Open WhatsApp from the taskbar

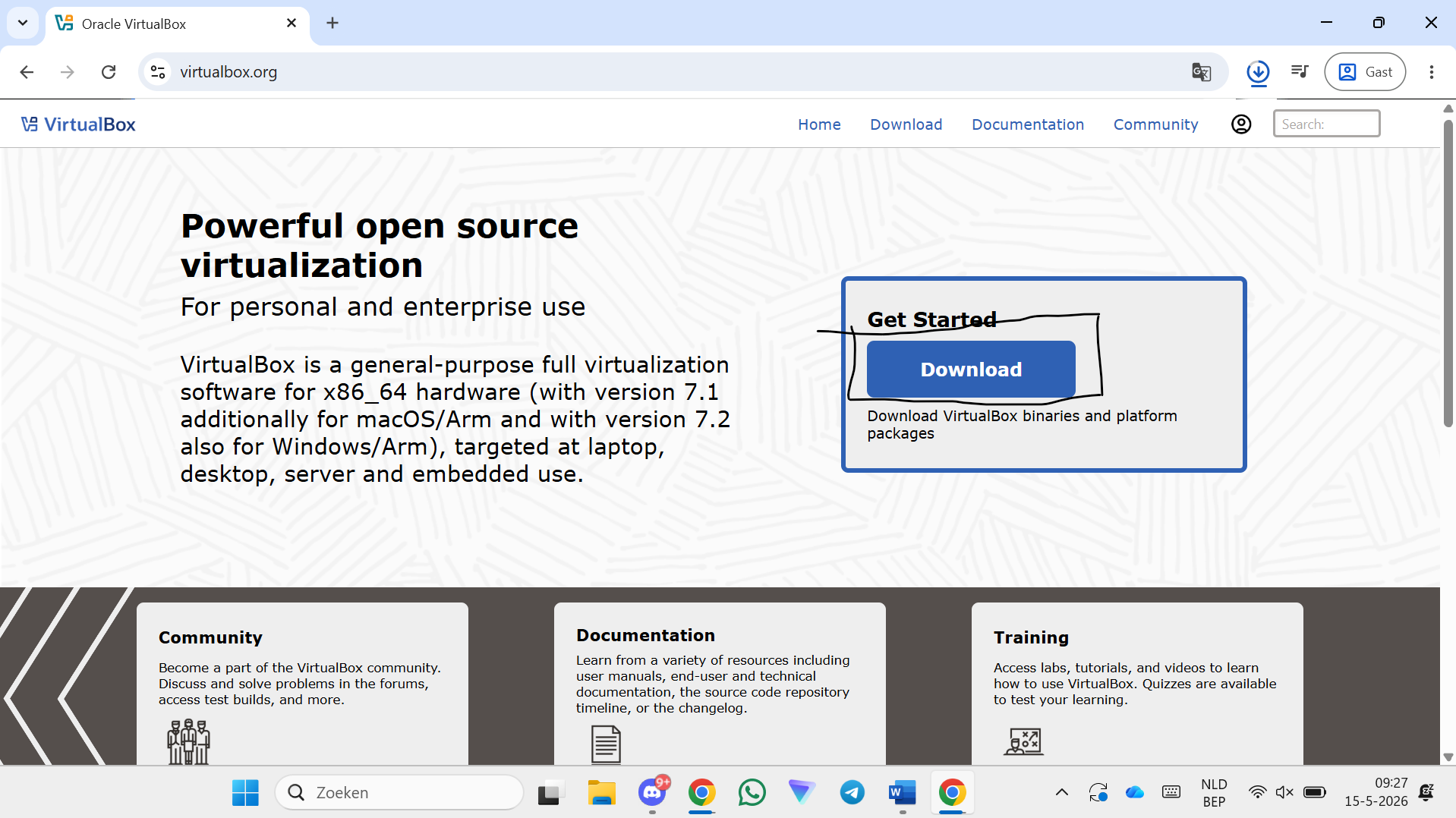752,793
